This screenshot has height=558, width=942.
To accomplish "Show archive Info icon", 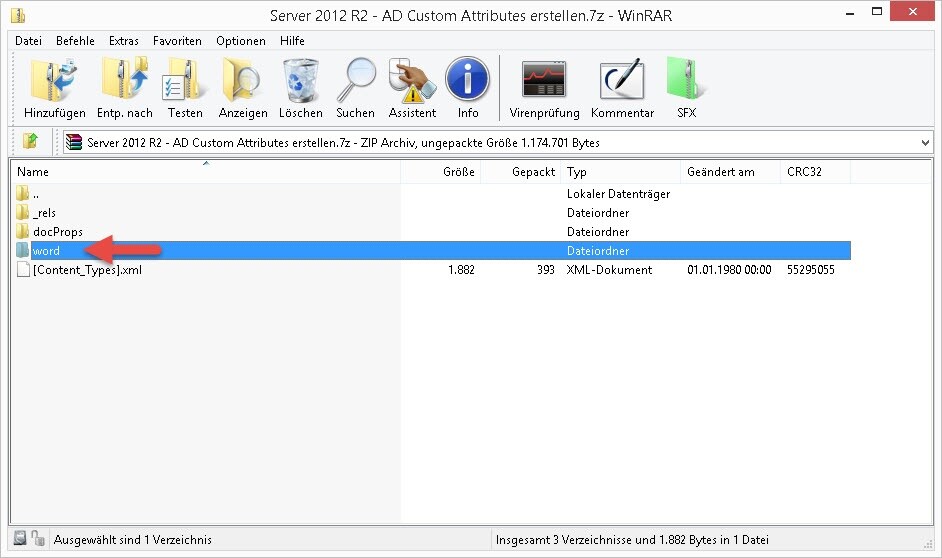I will click(x=468, y=82).
